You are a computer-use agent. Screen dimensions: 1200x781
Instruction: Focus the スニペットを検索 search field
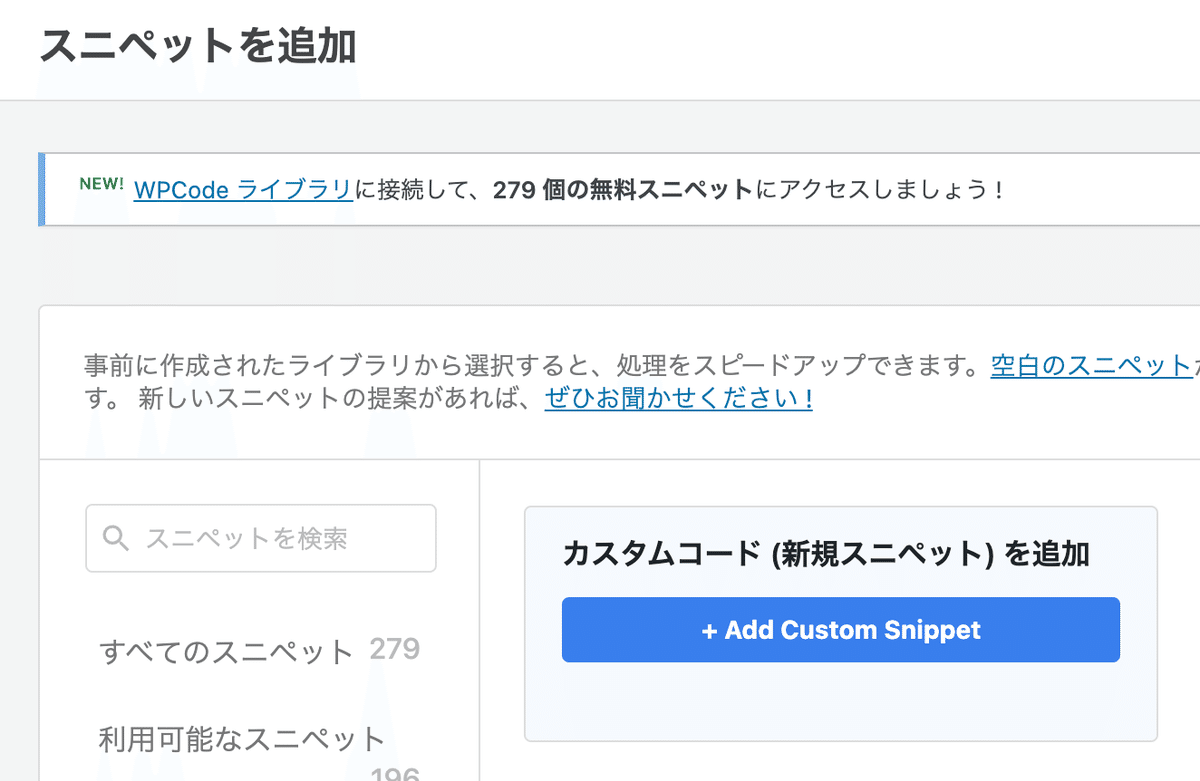pyautogui.click(x=261, y=538)
